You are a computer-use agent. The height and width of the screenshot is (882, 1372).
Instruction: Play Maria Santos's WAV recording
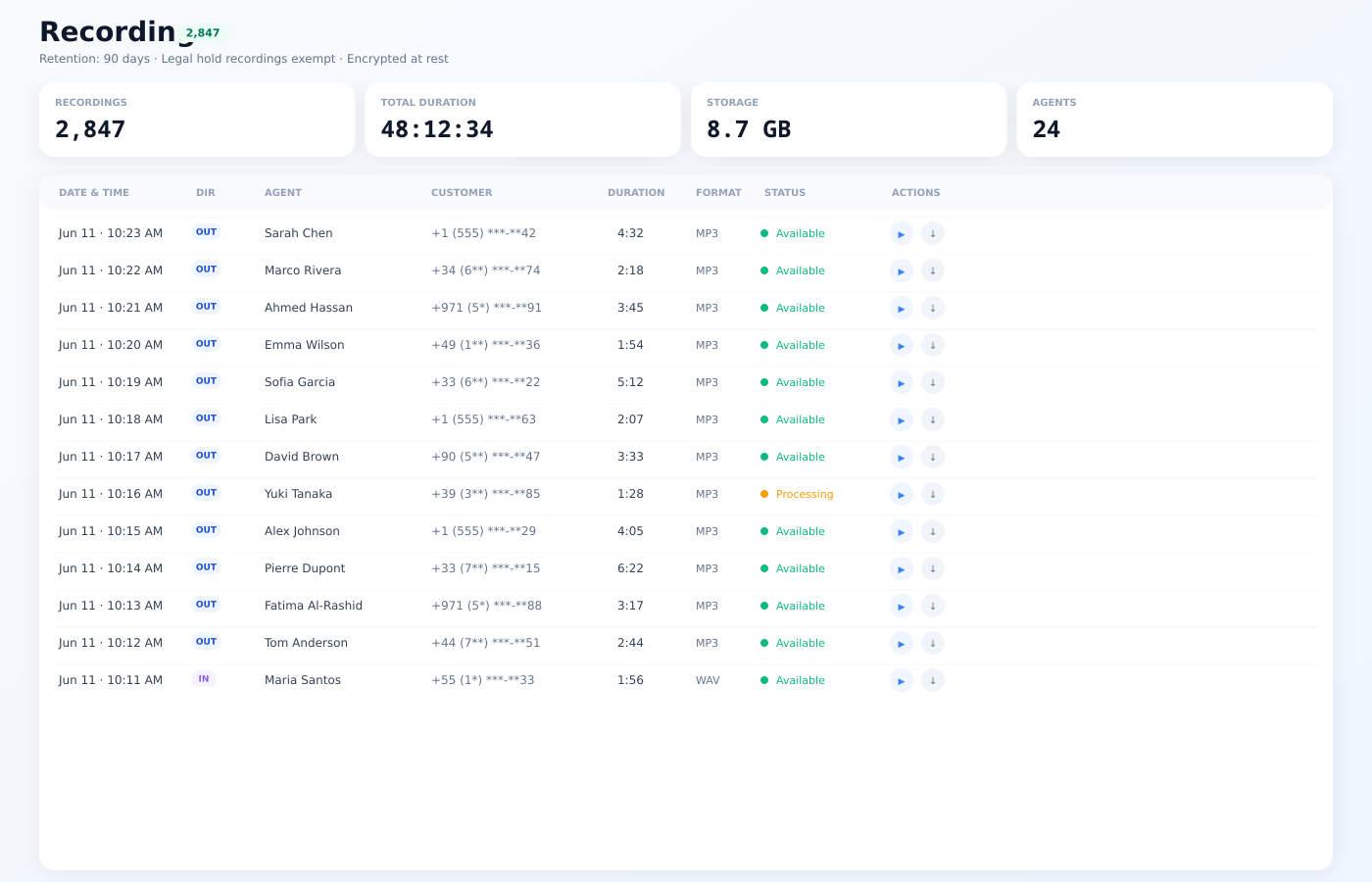[x=902, y=680]
